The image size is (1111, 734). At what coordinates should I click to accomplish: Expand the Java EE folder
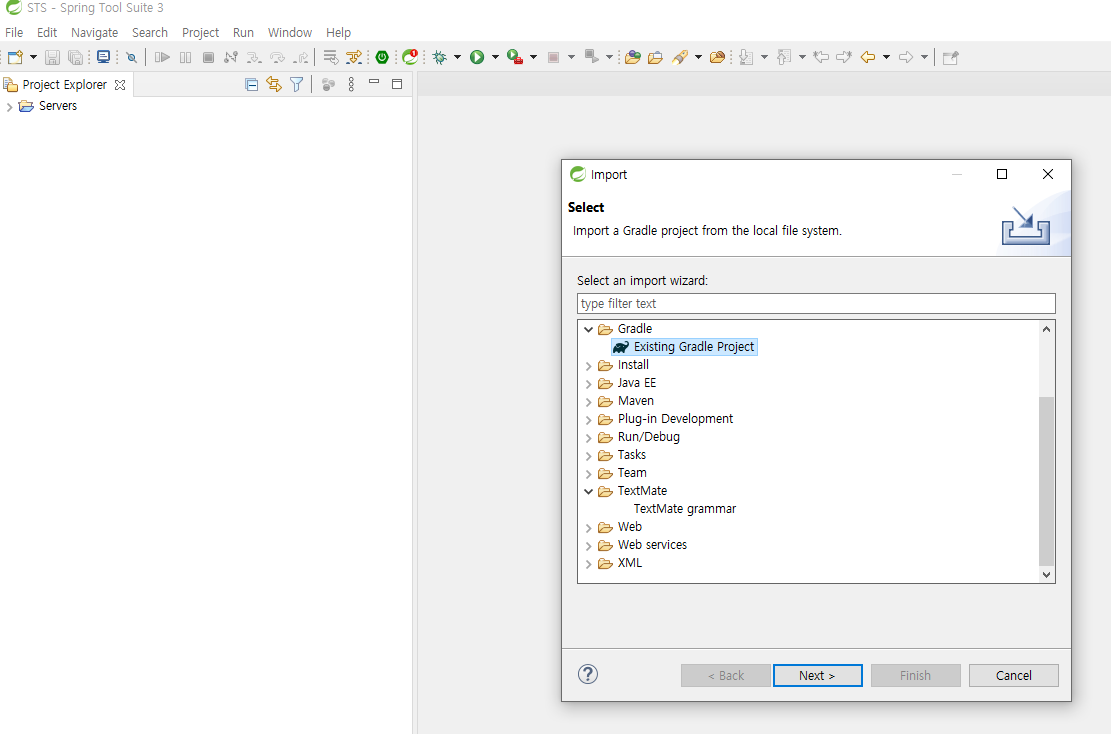point(588,384)
